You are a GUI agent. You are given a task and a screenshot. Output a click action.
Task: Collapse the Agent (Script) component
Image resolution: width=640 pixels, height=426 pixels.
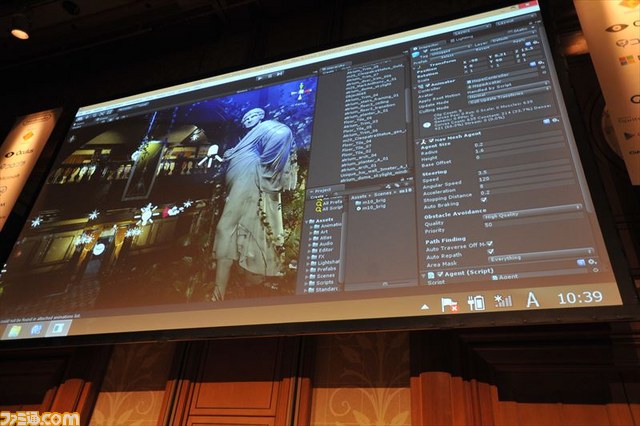click(x=424, y=275)
